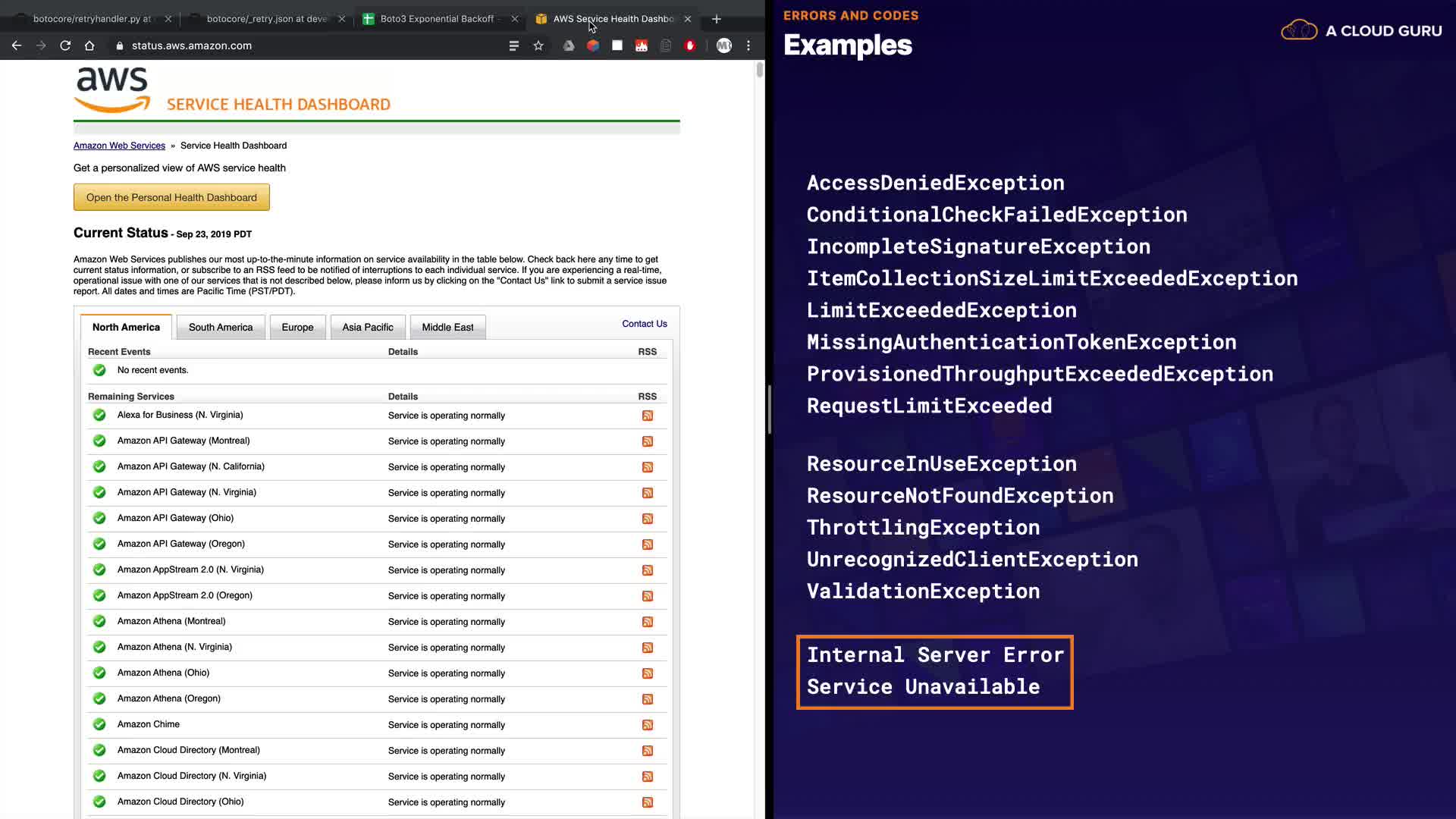Click the page's vertical scrollbar thumb
The height and width of the screenshot is (819, 1456).
point(760,71)
